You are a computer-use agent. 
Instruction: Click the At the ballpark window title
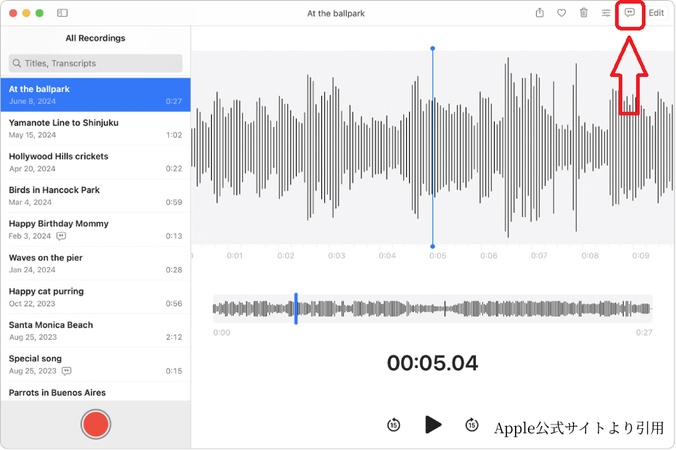pyautogui.click(x=336, y=13)
